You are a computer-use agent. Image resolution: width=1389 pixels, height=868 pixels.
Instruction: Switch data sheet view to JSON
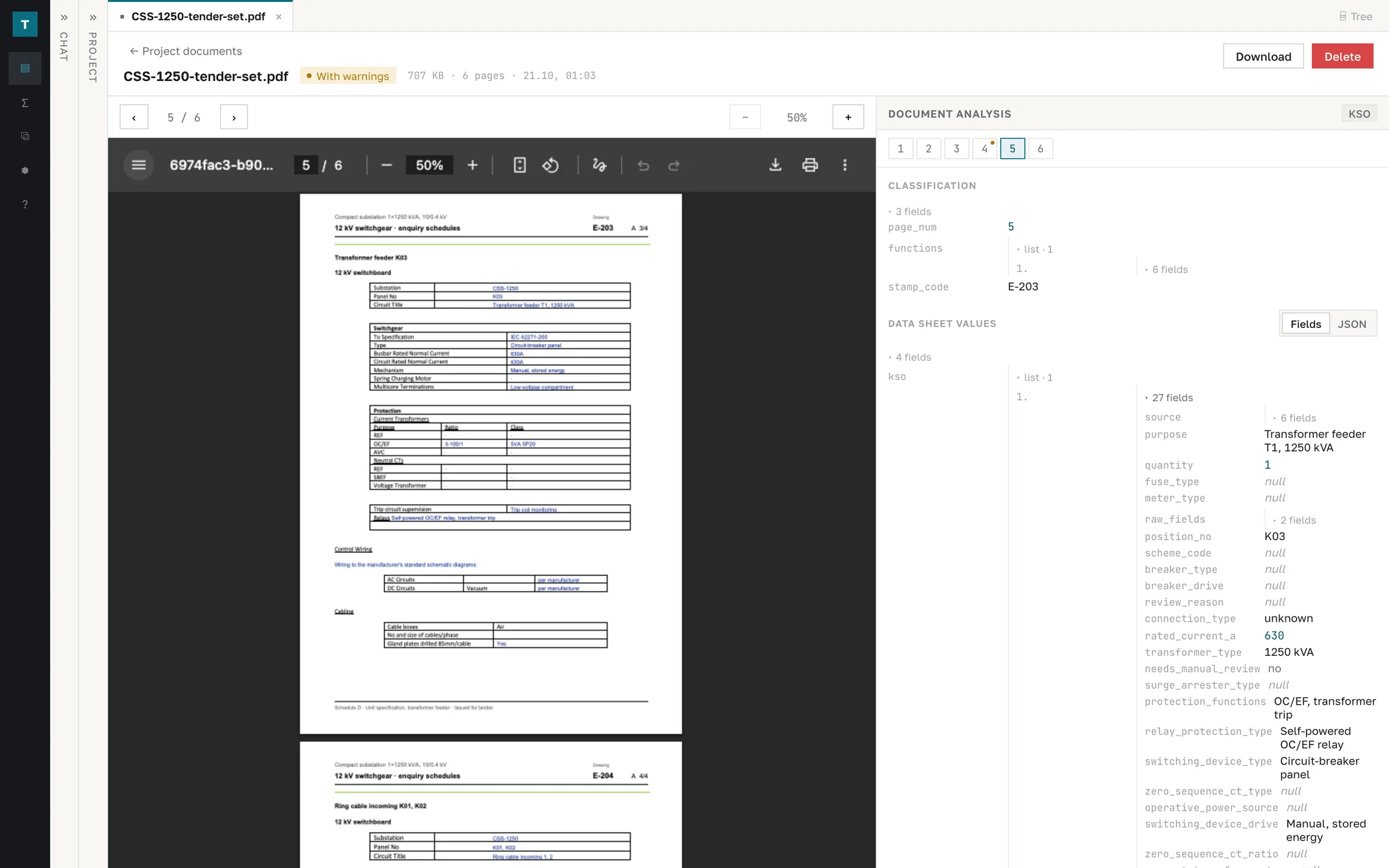1352,324
